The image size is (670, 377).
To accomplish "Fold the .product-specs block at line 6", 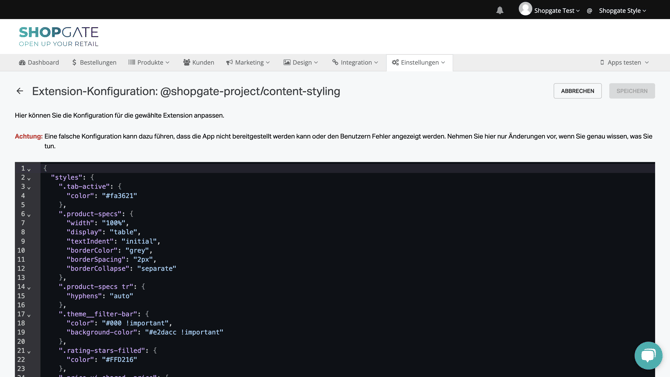I will [x=29, y=215].
